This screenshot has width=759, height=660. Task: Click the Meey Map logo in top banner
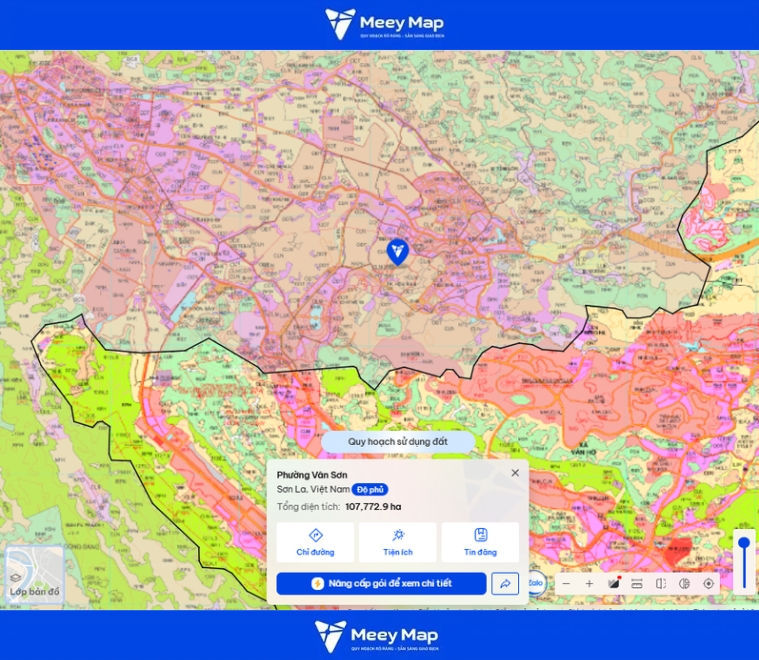[385, 23]
